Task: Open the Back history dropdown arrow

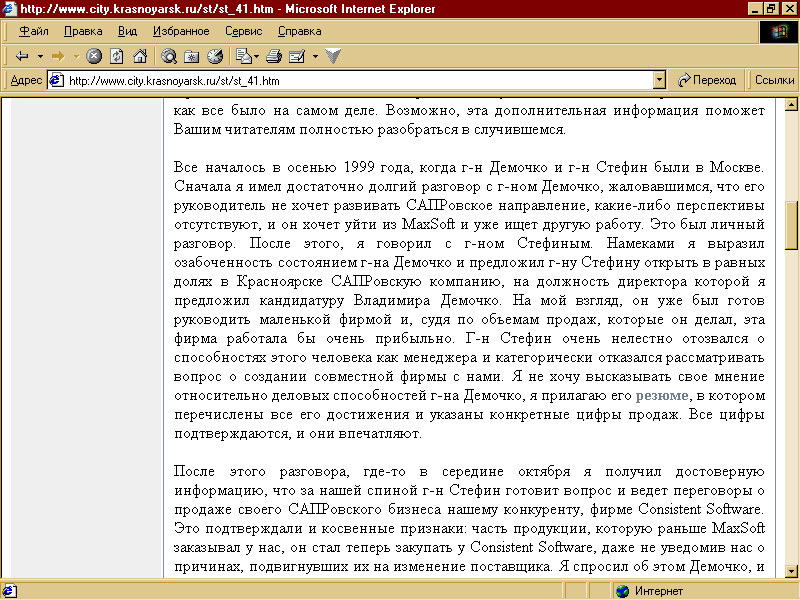Action: pos(40,56)
